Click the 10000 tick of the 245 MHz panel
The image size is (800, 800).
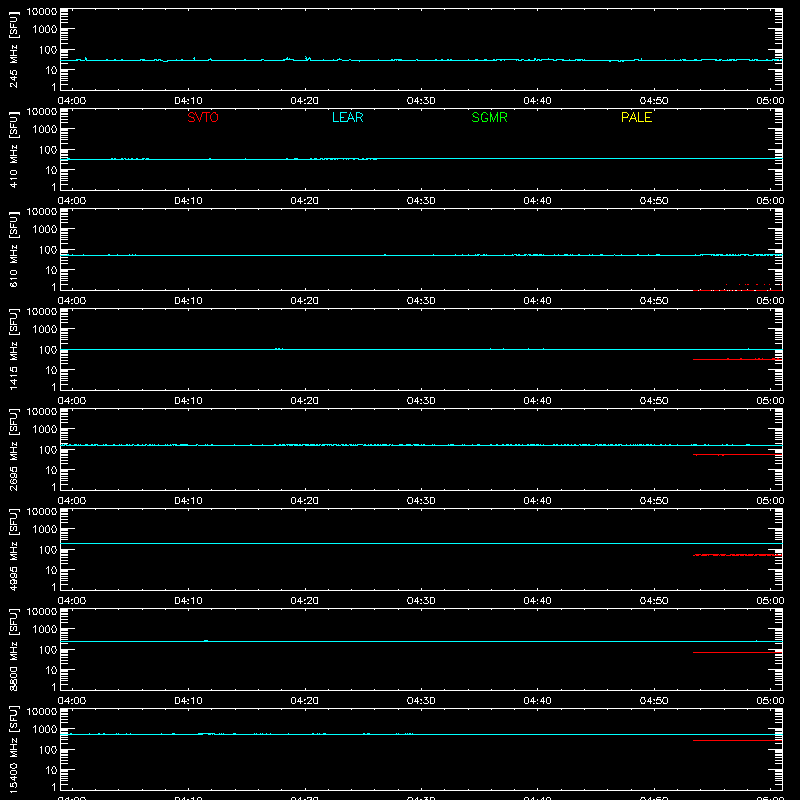(x=42, y=12)
